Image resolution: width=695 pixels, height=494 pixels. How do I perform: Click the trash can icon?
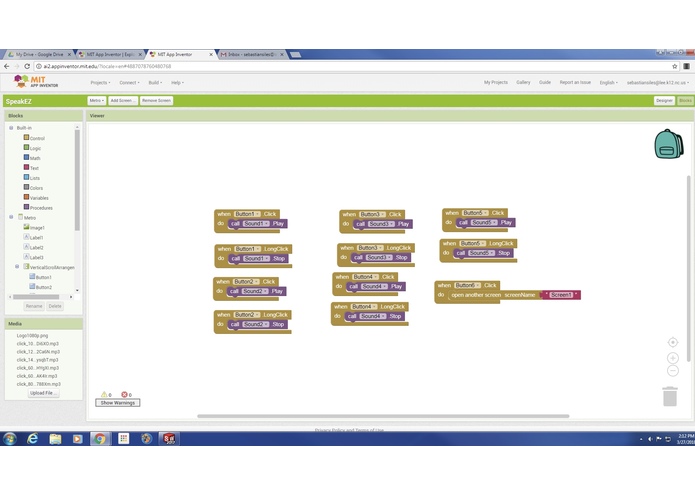pos(670,396)
